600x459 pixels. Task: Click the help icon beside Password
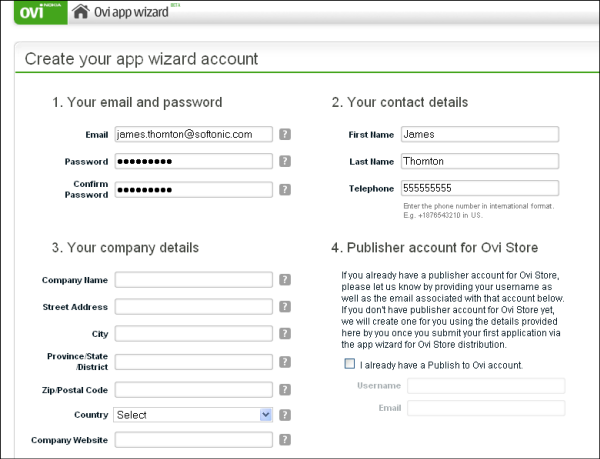point(285,161)
